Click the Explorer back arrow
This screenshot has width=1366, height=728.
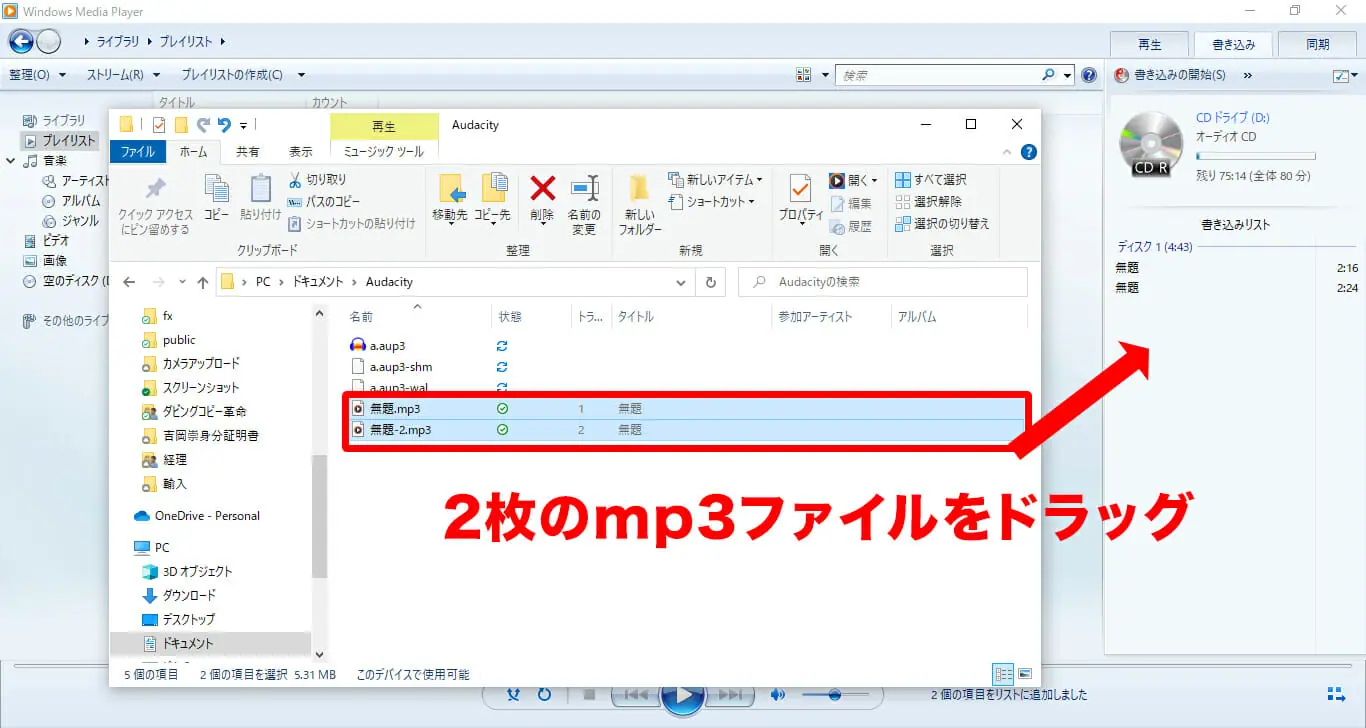129,282
